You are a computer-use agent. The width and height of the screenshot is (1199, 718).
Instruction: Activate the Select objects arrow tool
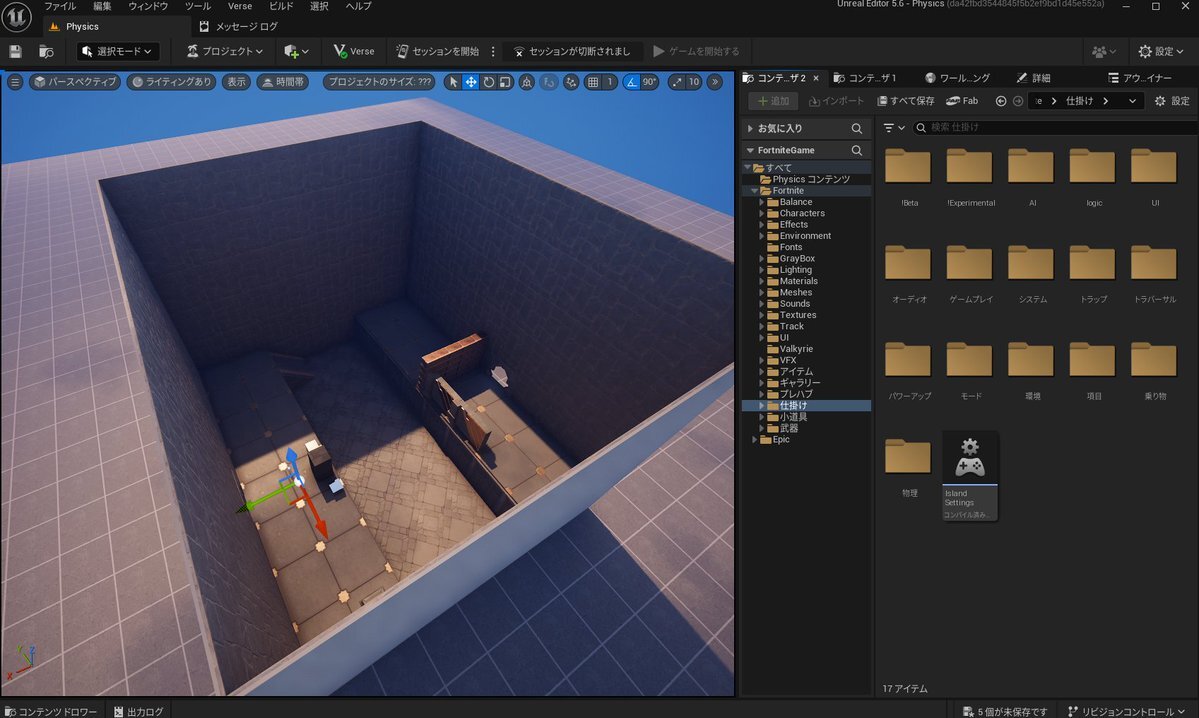tap(453, 82)
